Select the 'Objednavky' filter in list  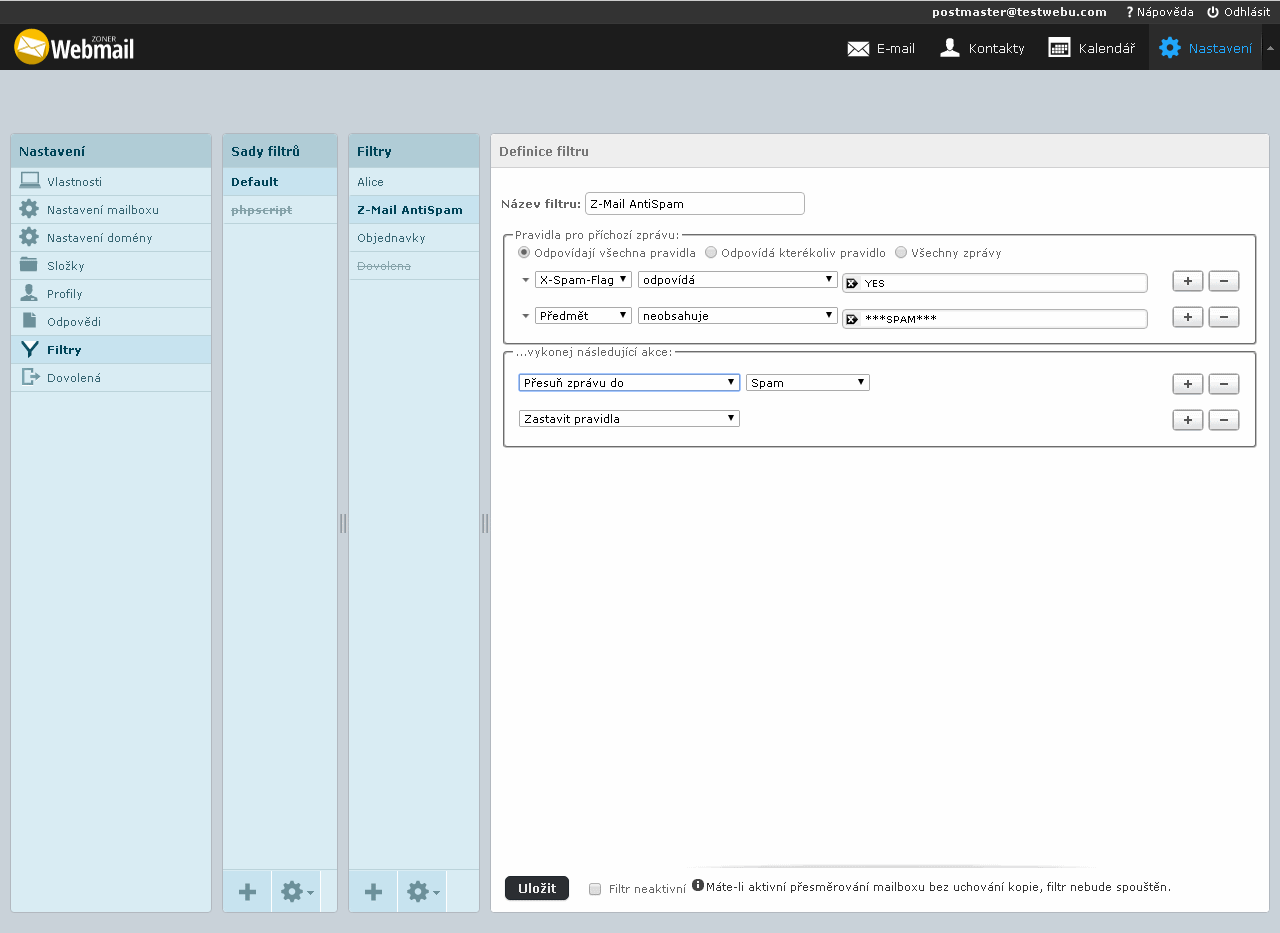(x=391, y=238)
